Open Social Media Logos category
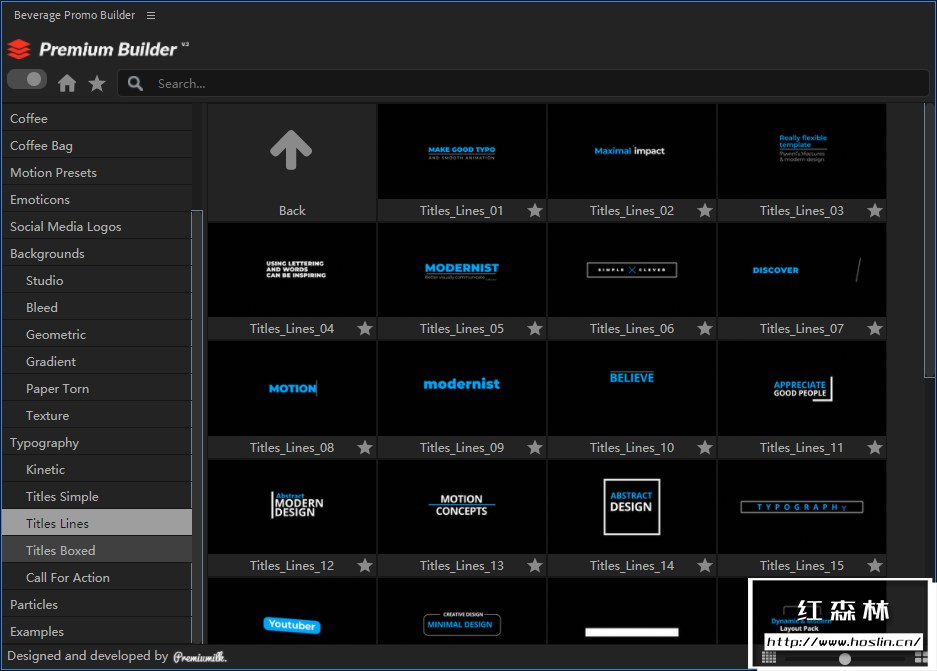937x671 pixels. (x=97, y=226)
